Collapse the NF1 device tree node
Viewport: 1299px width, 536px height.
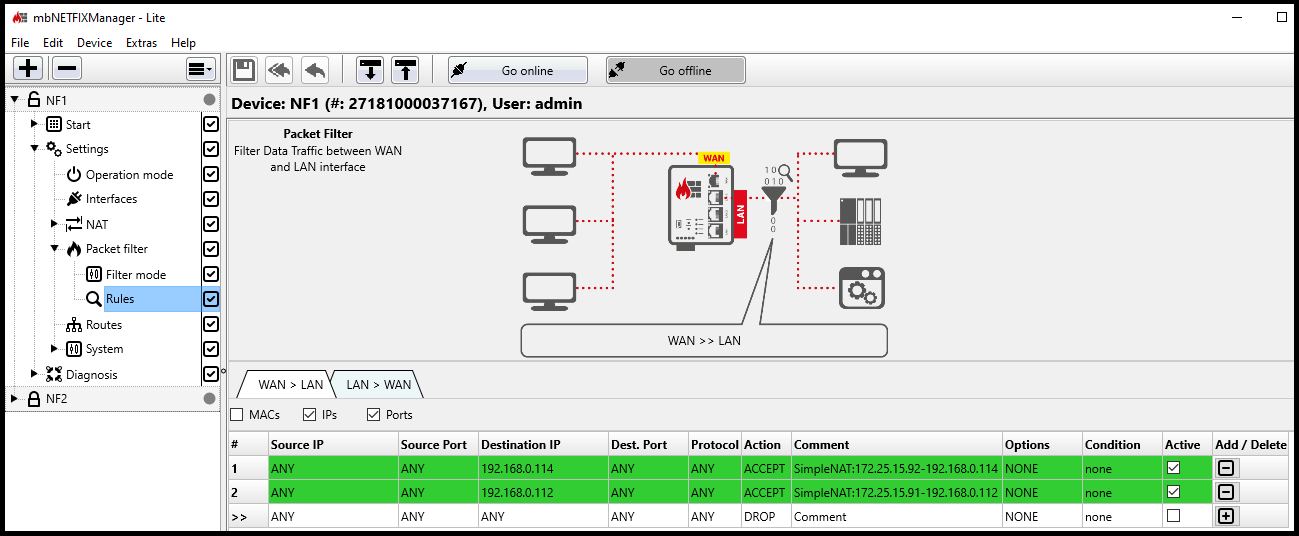(15, 100)
